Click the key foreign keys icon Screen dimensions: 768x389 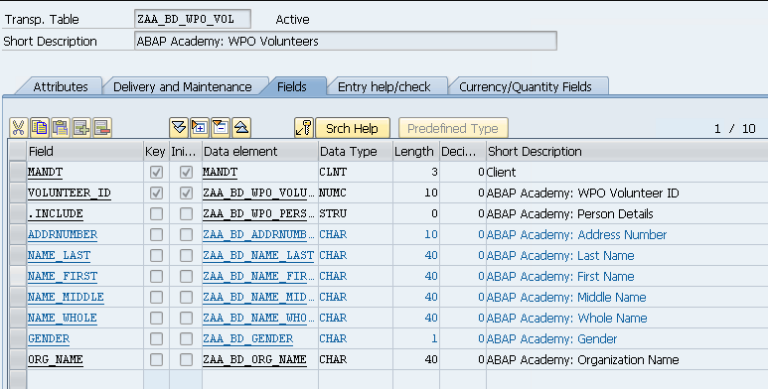pos(304,128)
